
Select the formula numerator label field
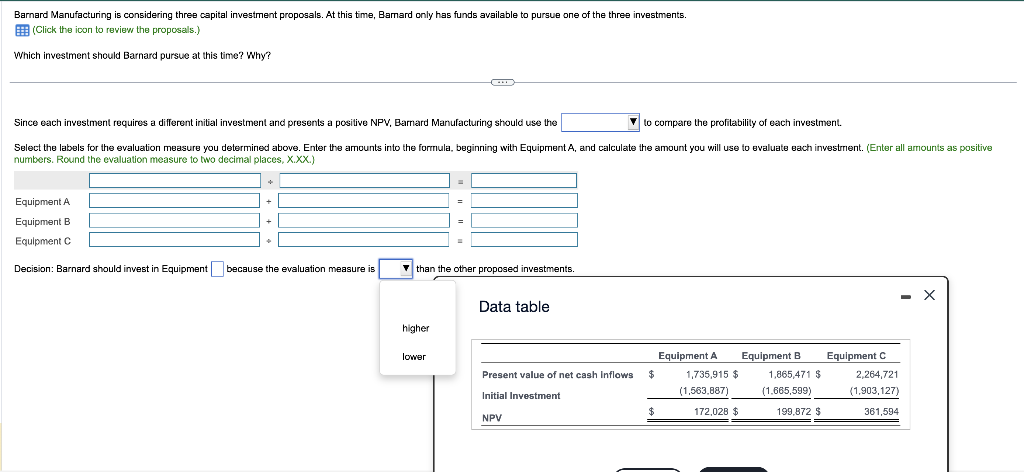click(174, 180)
